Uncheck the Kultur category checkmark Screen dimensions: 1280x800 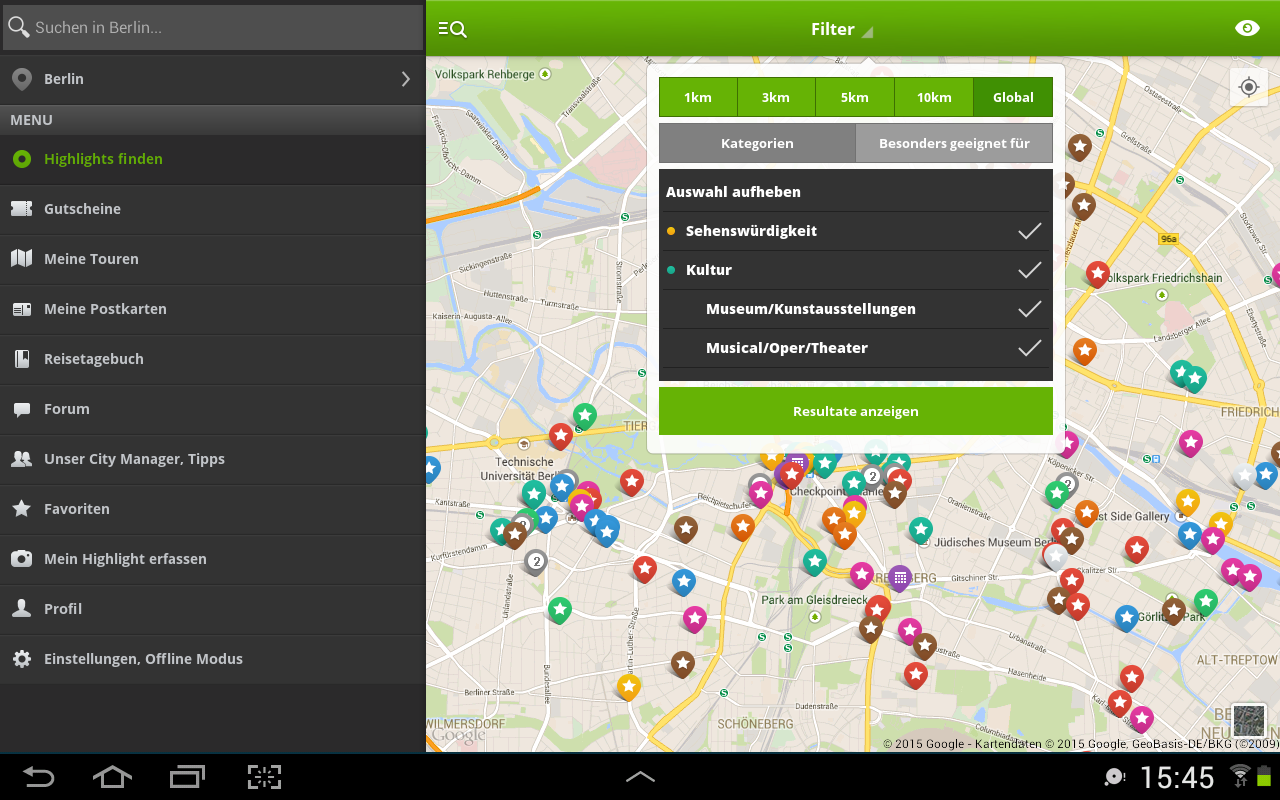coord(1030,270)
